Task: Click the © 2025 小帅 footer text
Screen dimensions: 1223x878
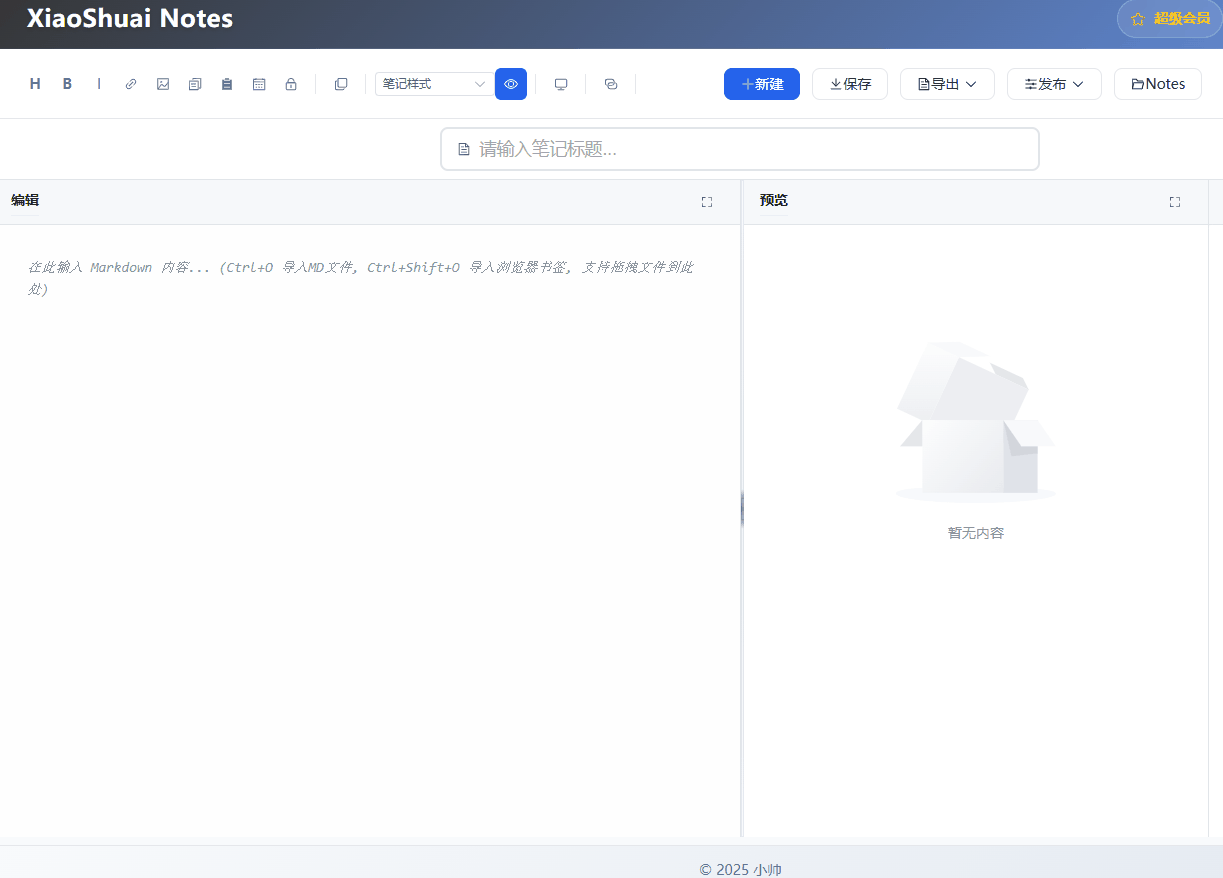Action: coord(740,869)
